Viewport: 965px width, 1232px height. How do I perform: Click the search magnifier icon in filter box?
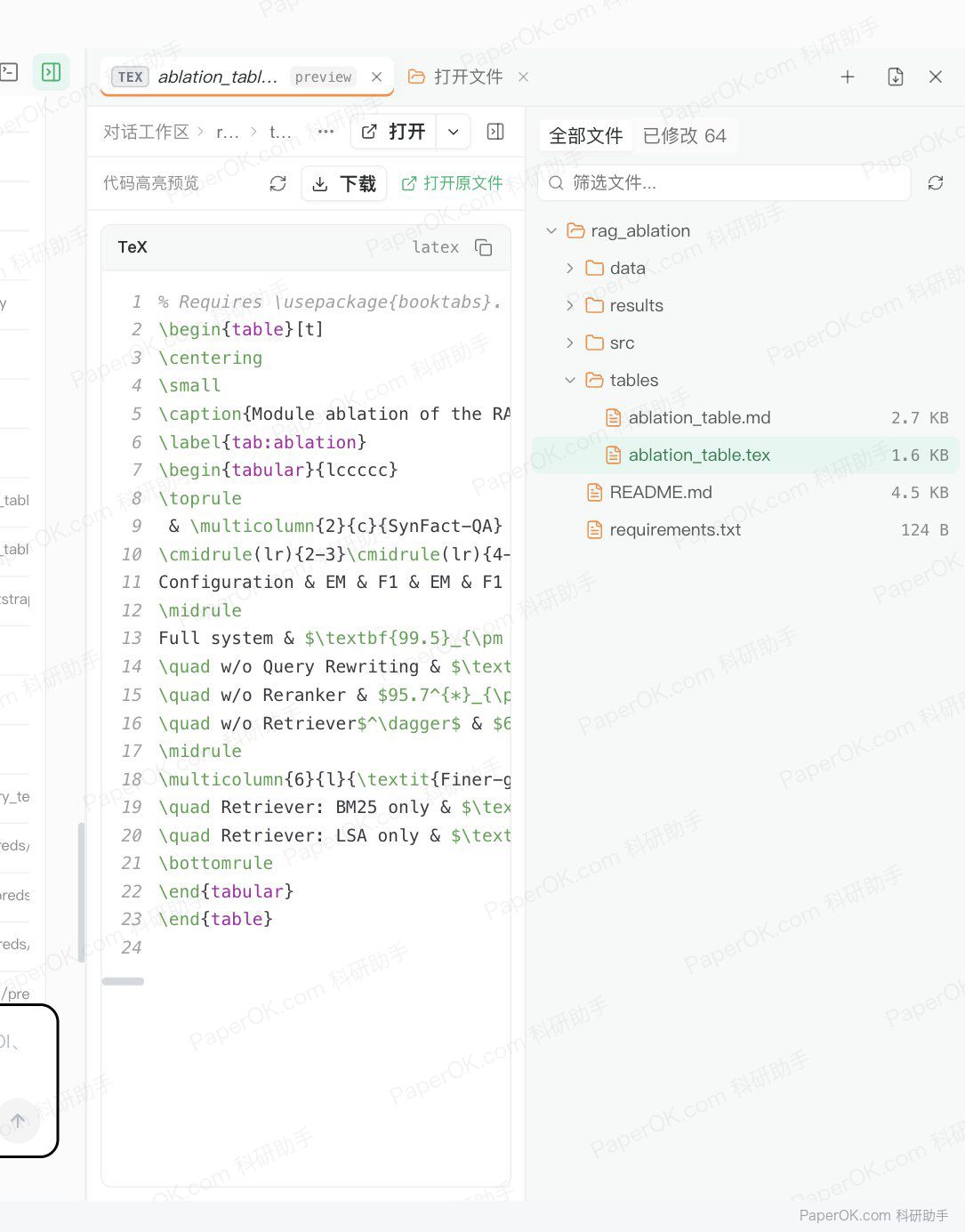(556, 182)
